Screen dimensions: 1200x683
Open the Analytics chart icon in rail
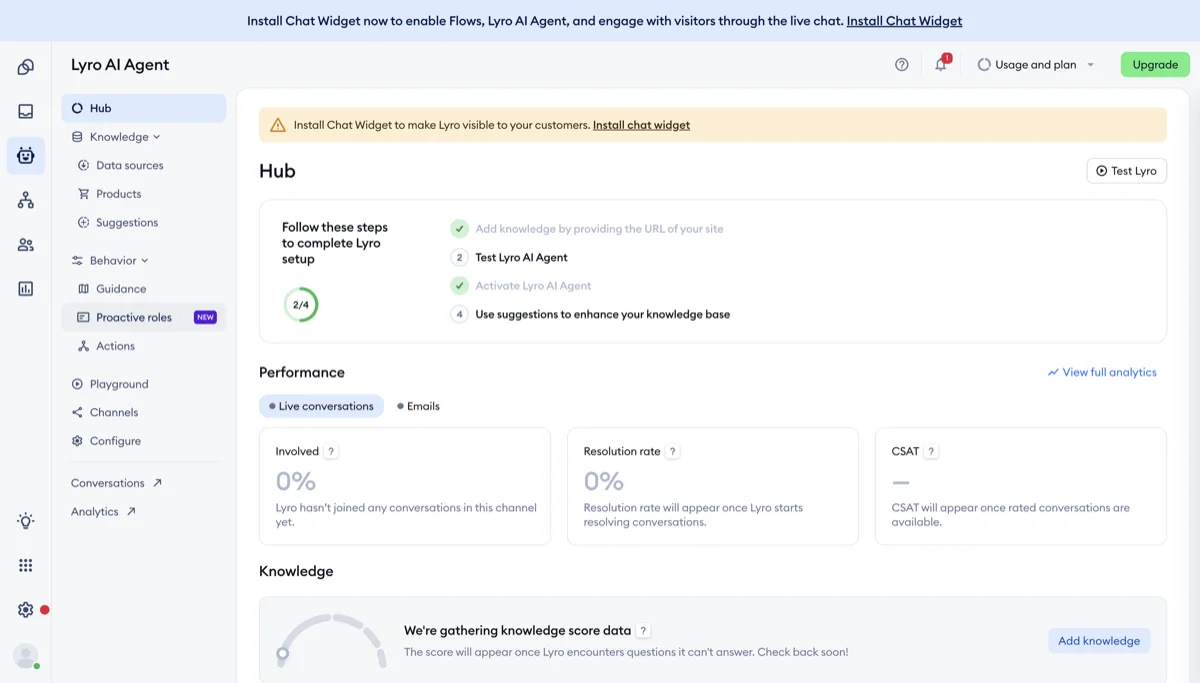coord(26,288)
